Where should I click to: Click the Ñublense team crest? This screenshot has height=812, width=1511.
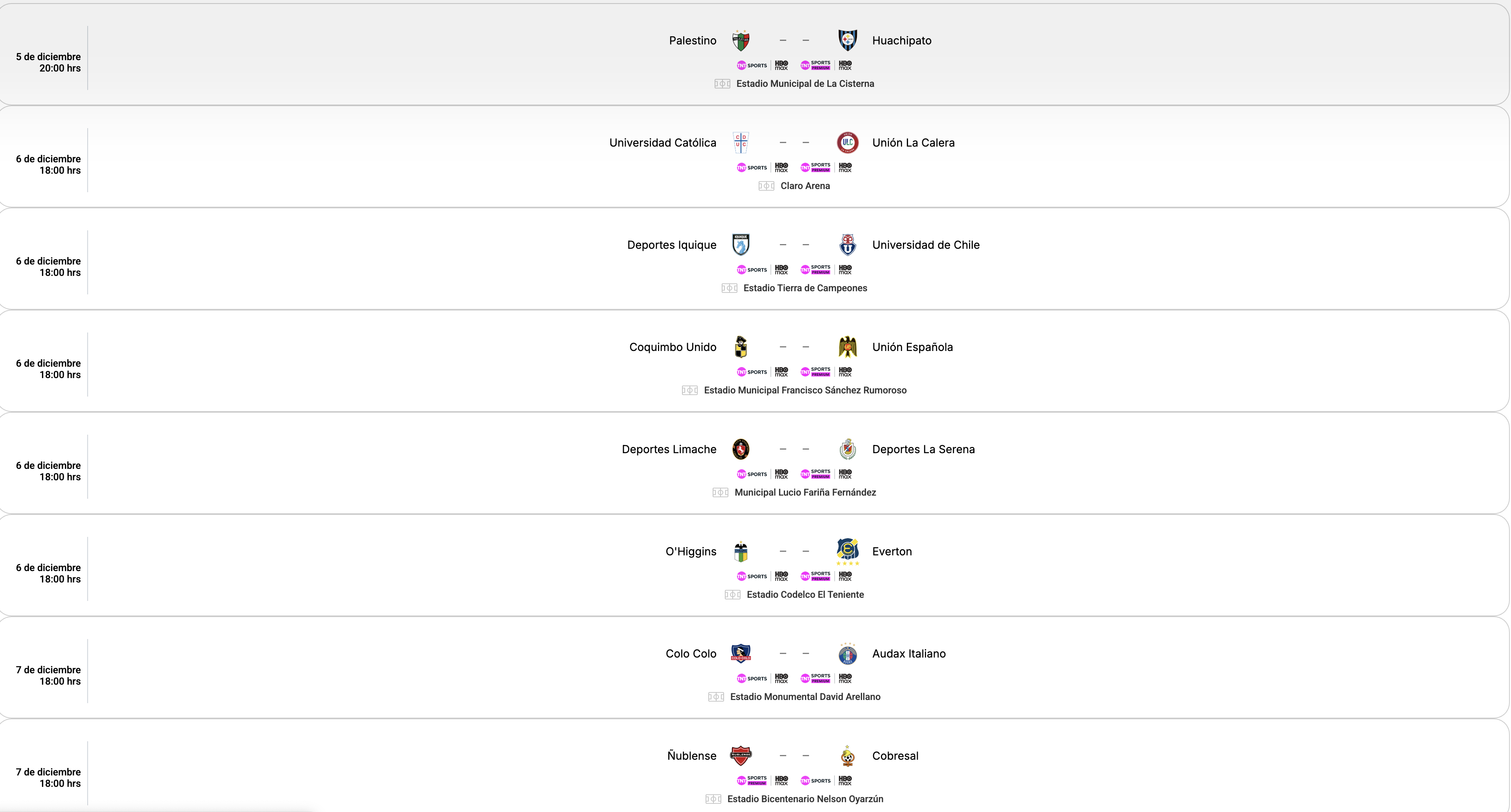click(x=741, y=756)
